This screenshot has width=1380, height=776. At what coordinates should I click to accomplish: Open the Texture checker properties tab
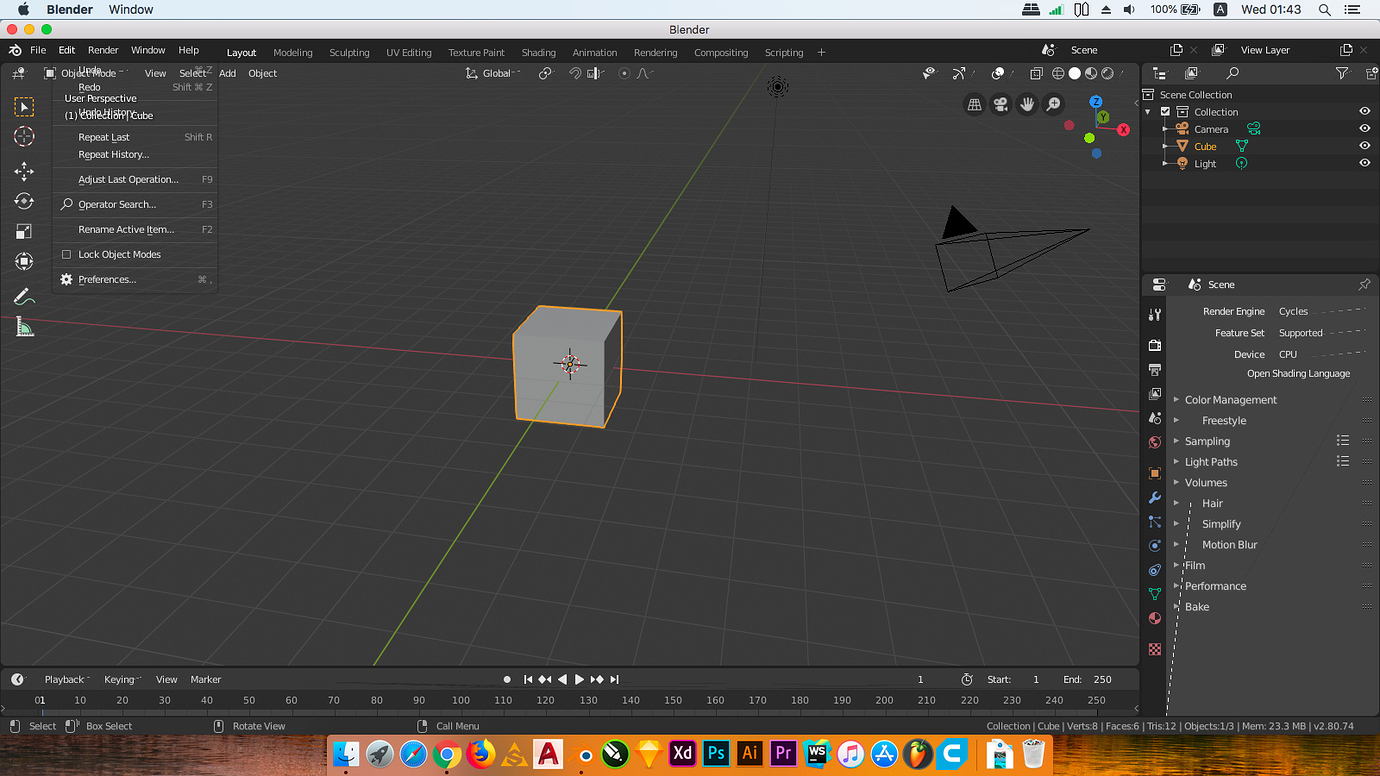(1155, 649)
